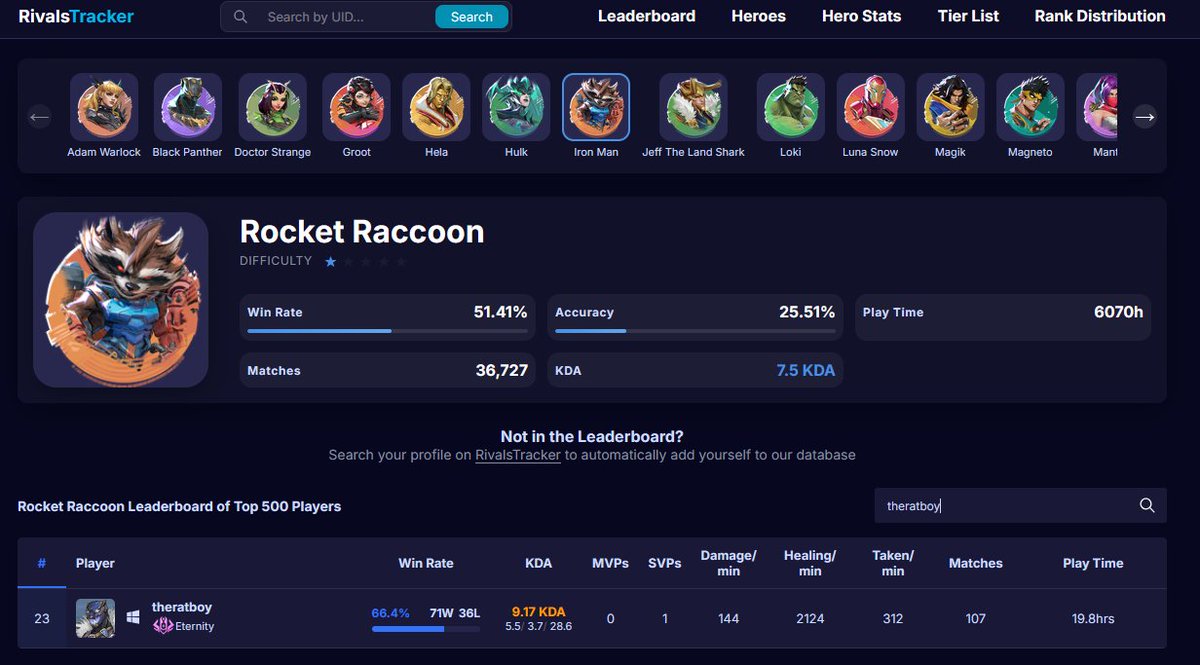Click the 9.17 KDA value for theratboy

538,611
